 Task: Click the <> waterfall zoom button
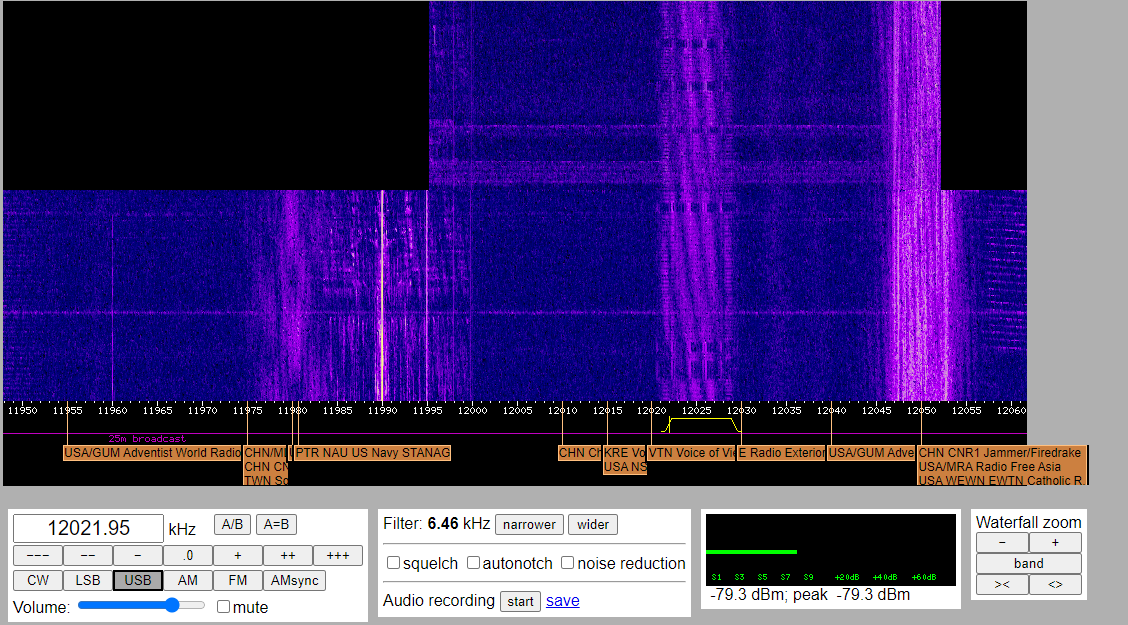[x=1055, y=584]
